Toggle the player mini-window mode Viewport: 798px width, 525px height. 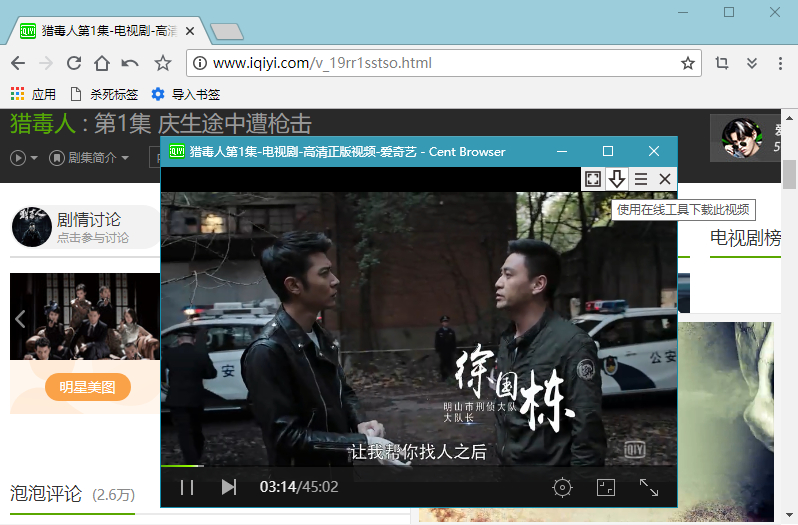coord(605,487)
